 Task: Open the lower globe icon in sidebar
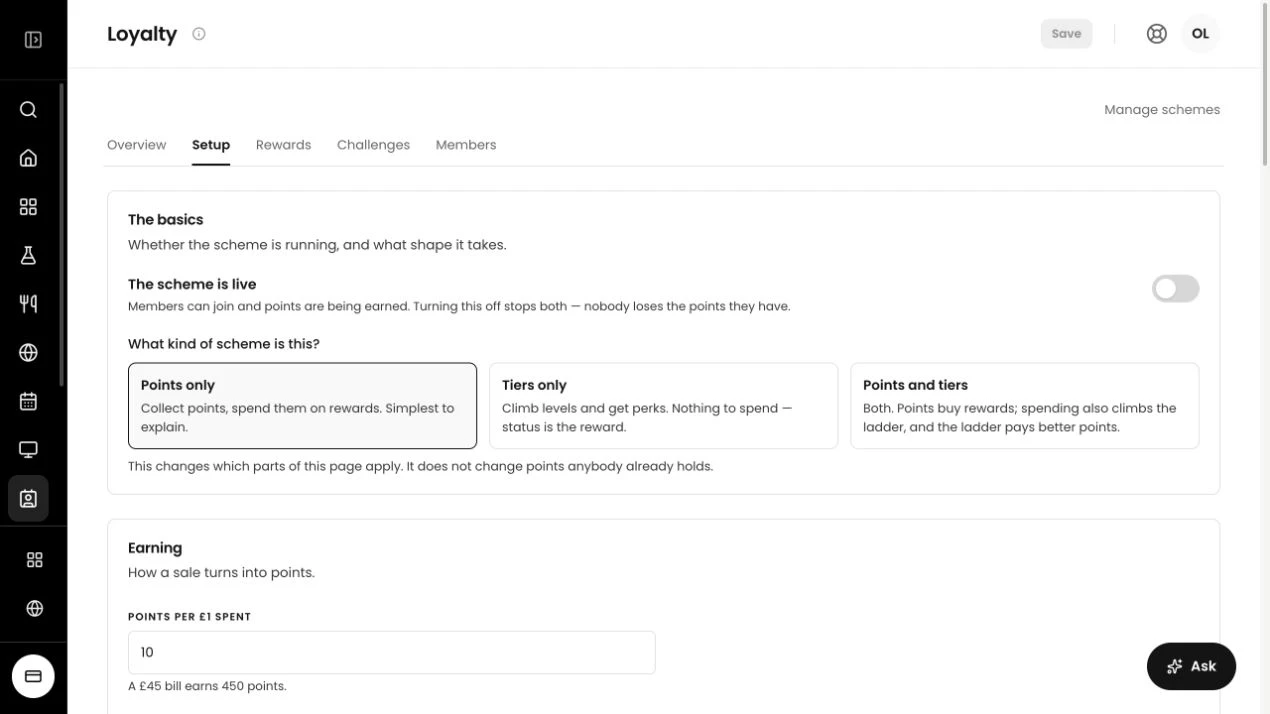pos(34,608)
